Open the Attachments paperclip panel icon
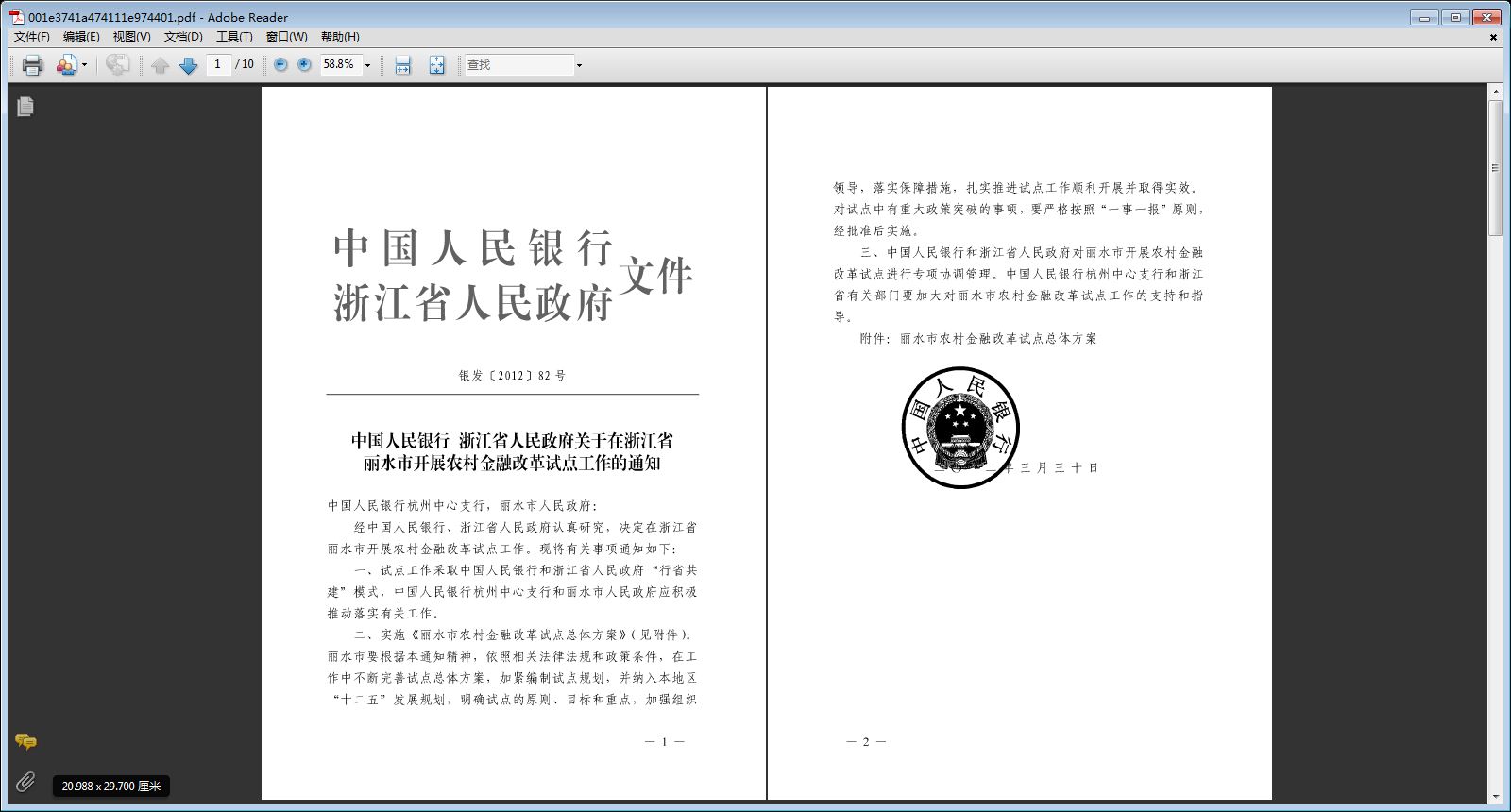Screen dimensions: 1511x812 tap(25, 781)
